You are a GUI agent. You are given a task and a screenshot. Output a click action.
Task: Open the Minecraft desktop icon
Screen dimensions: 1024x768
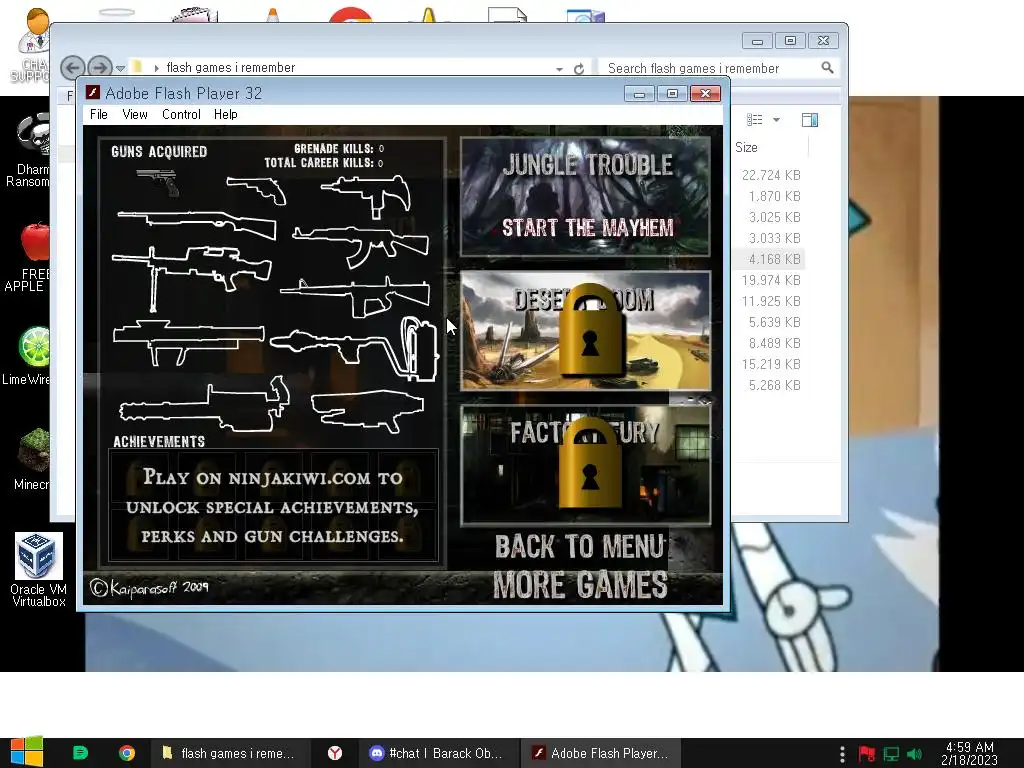point(31,458)
